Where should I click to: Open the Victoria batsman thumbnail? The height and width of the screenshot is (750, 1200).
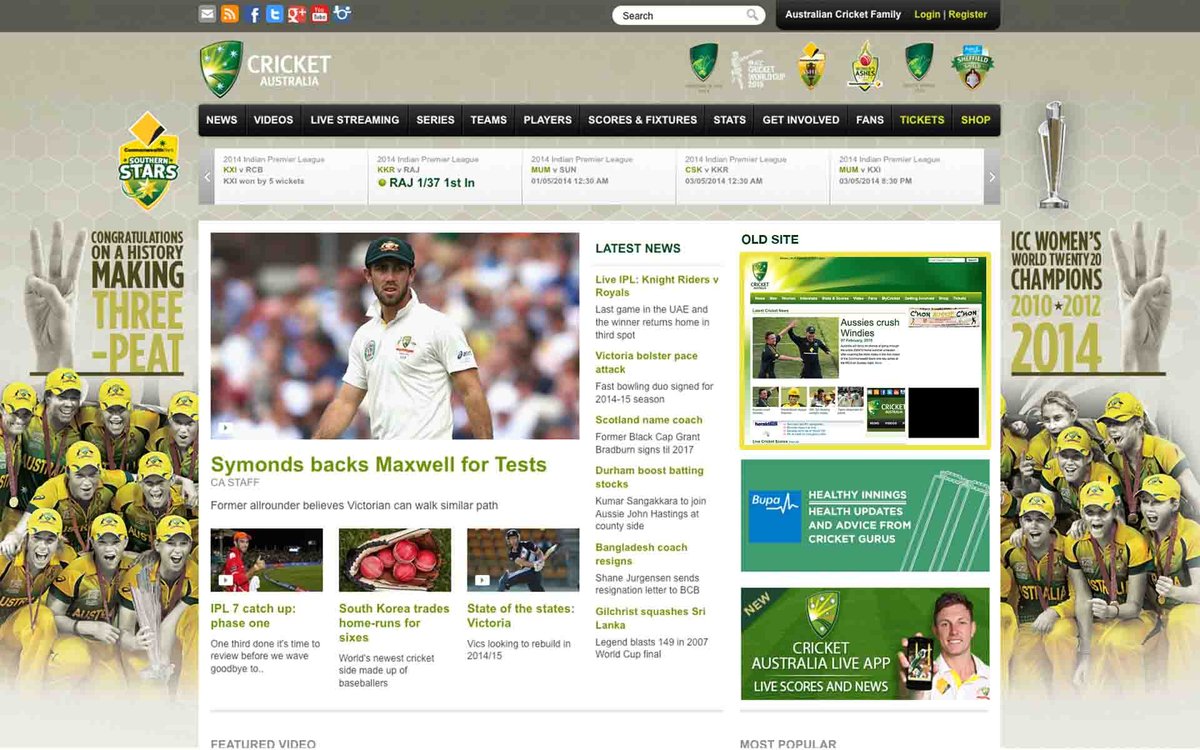pos(523,560)
